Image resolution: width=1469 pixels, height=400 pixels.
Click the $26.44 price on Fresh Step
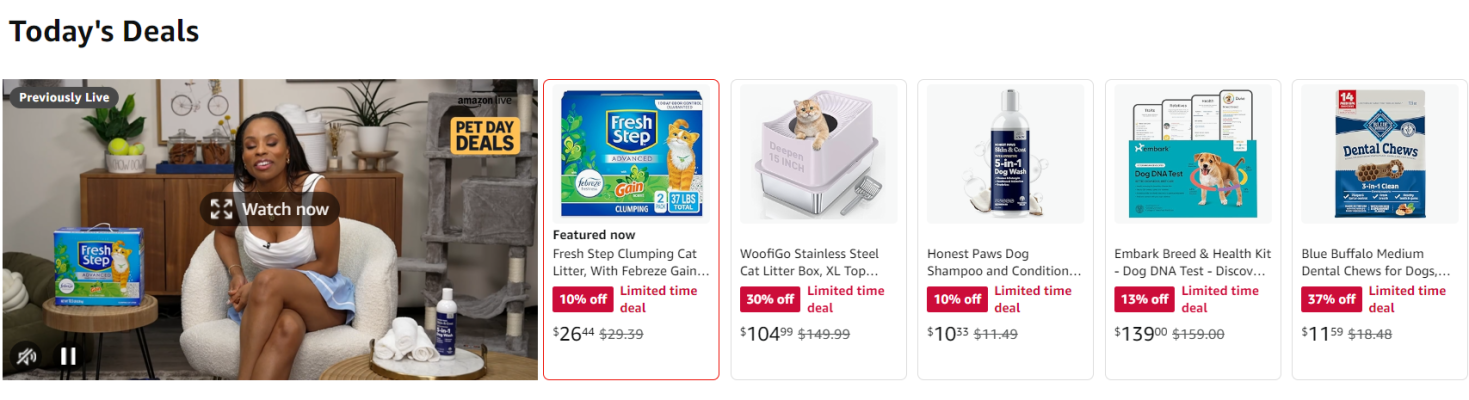click(x=574, y=334)
